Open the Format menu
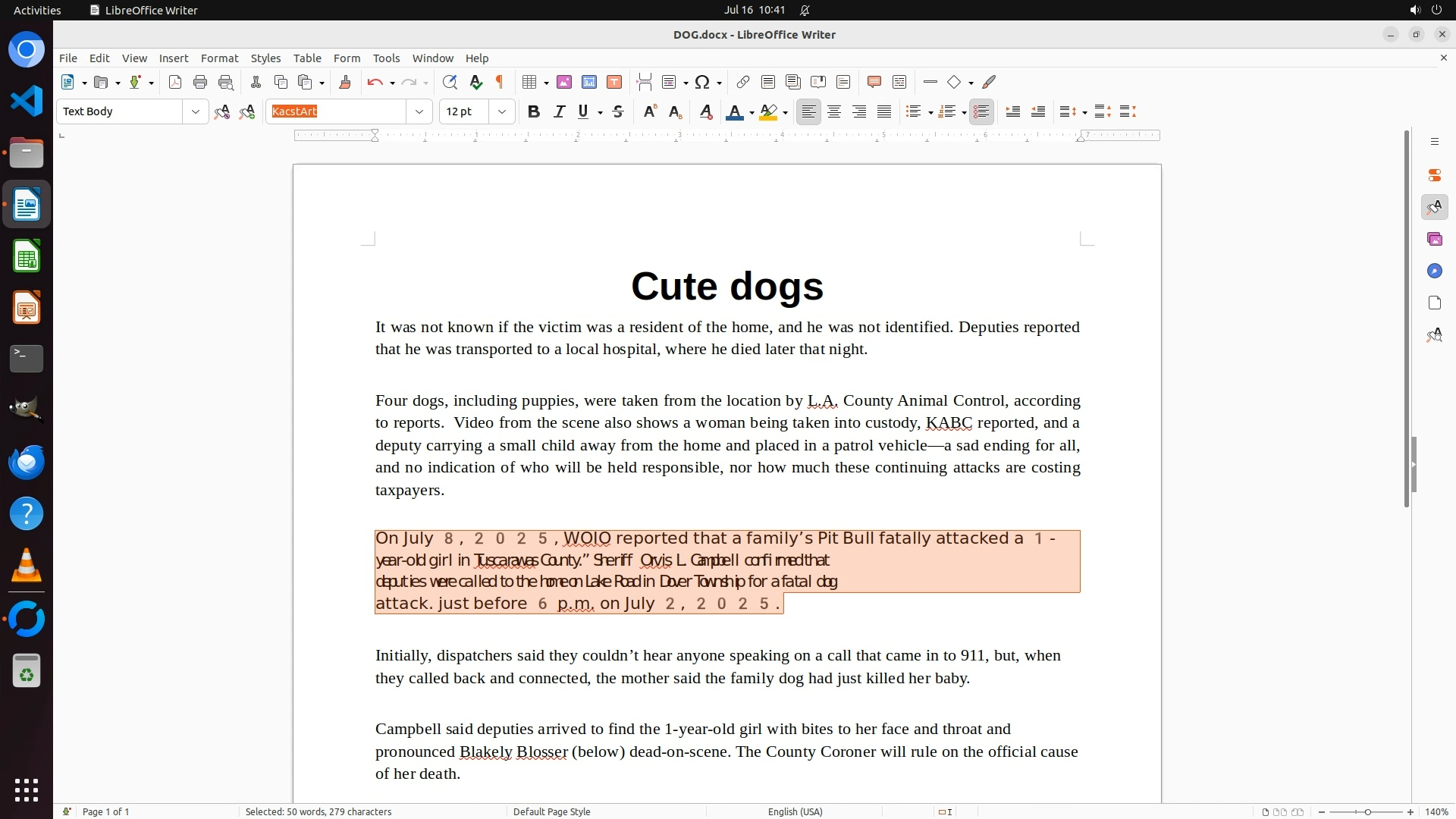The height and width of the screenshot is (819, 1456). [219, 58]
